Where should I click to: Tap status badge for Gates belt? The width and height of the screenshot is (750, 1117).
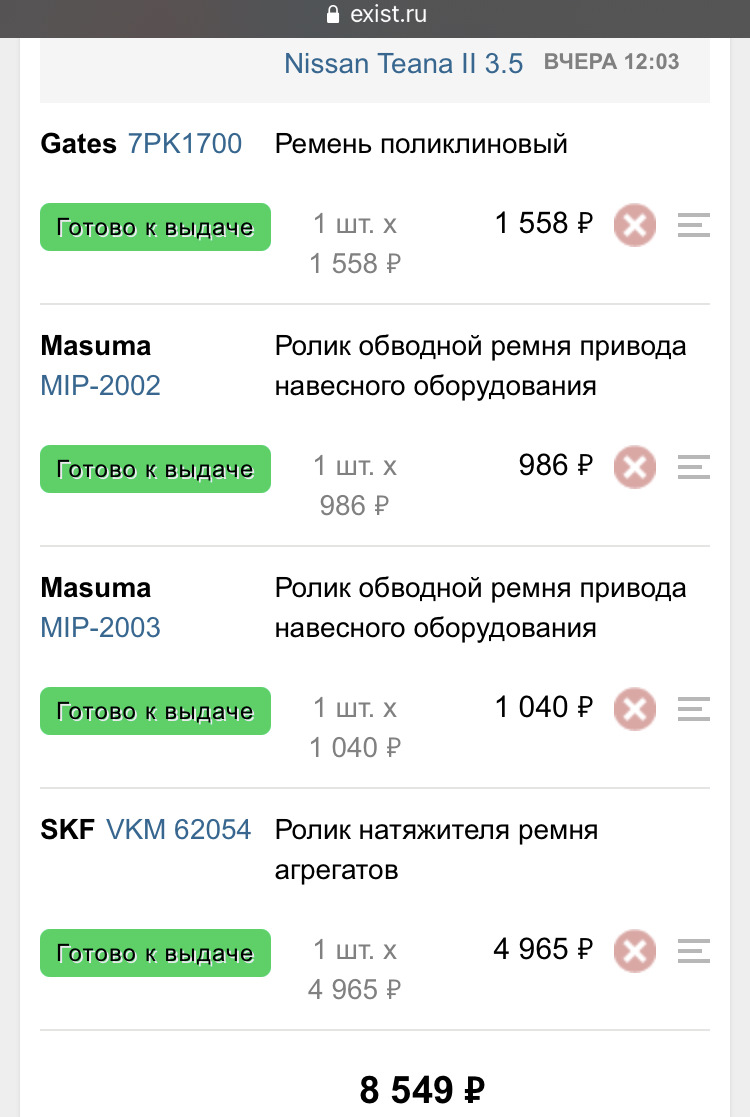[155, 227]
